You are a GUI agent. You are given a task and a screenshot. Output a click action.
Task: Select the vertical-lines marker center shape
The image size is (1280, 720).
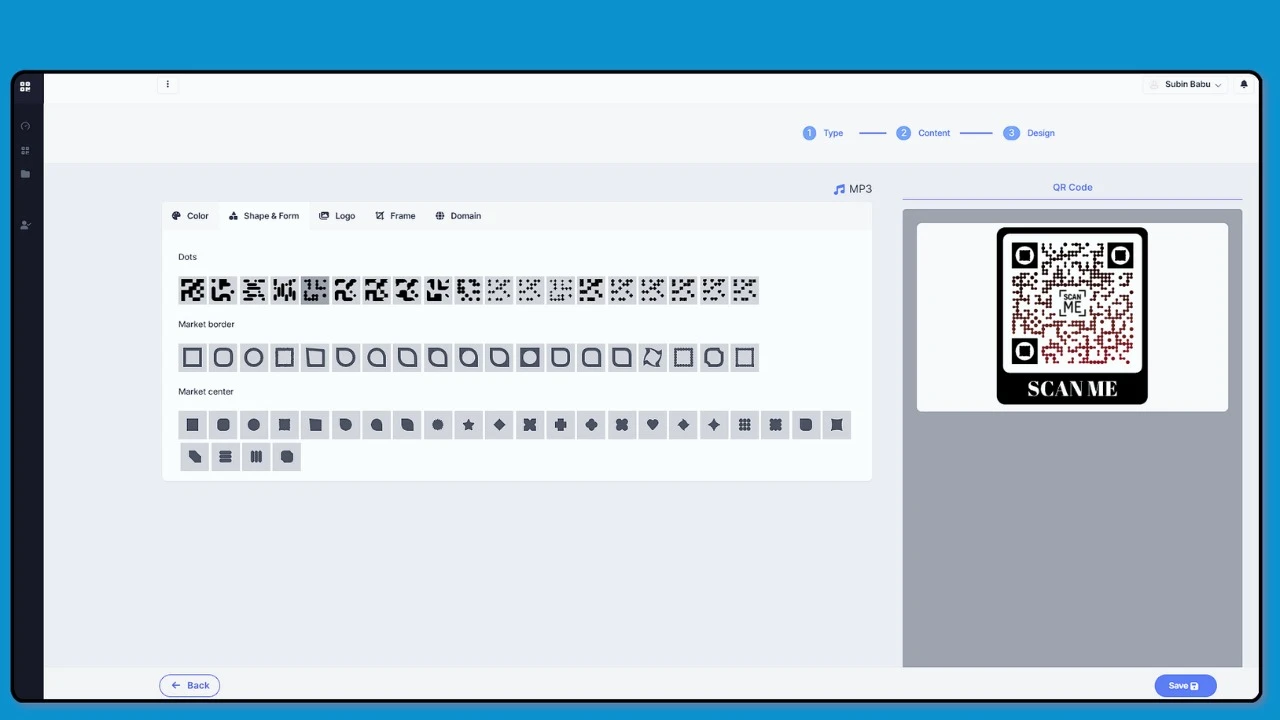point(256,457)
